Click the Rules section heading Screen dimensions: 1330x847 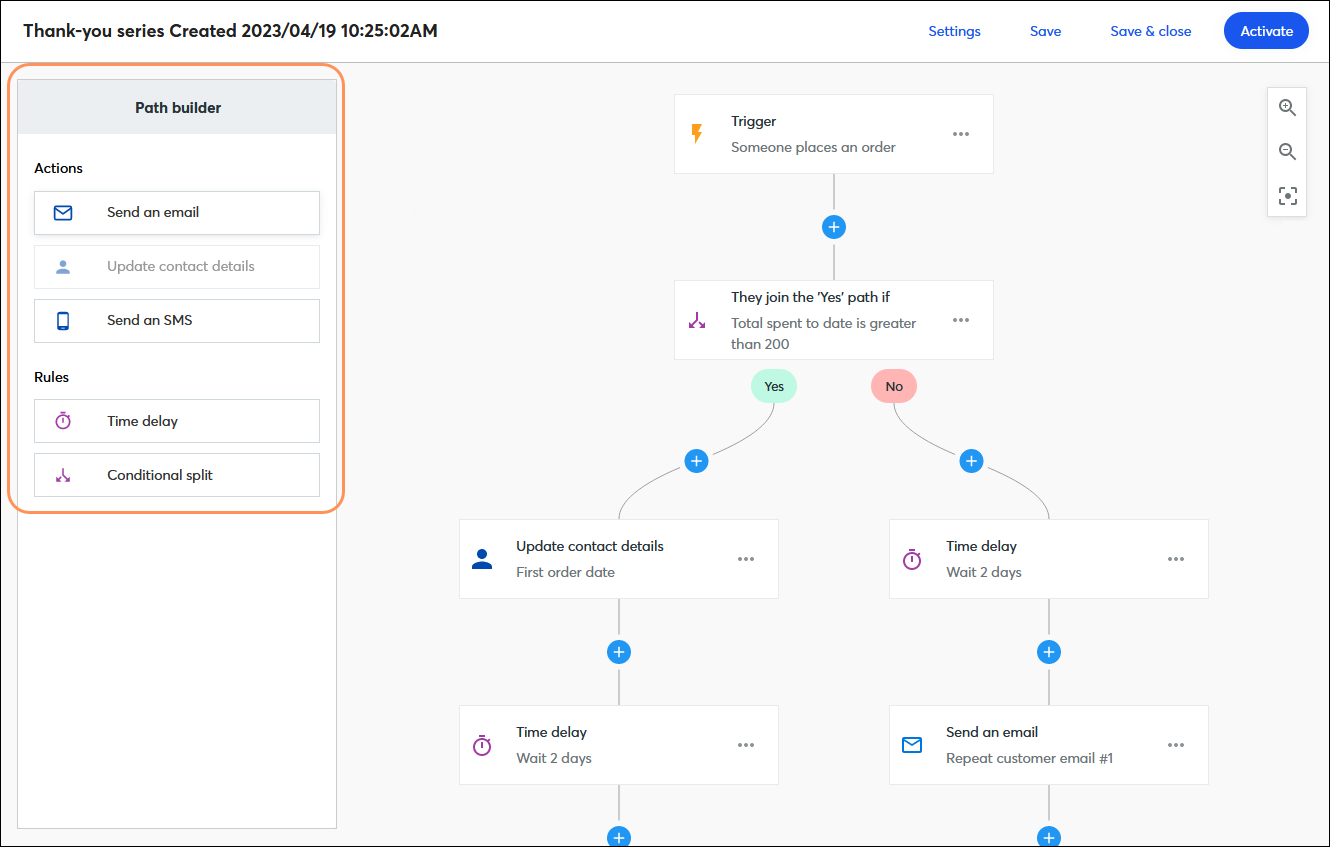[x=51, y=377]
